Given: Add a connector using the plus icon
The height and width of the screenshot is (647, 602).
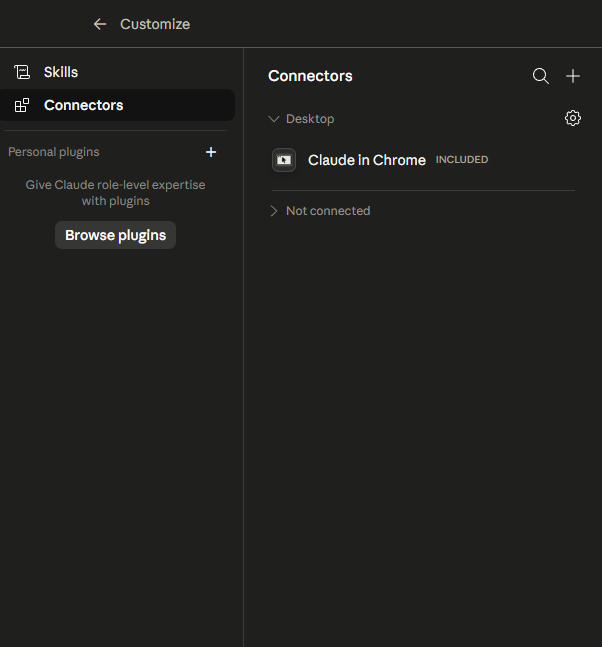Looking at the screenshot, I should tap(573, 76).
